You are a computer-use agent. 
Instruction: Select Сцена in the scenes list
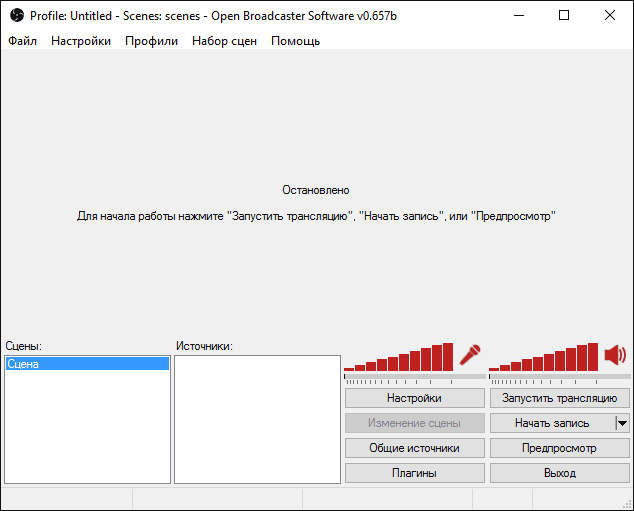click(87, 364)
